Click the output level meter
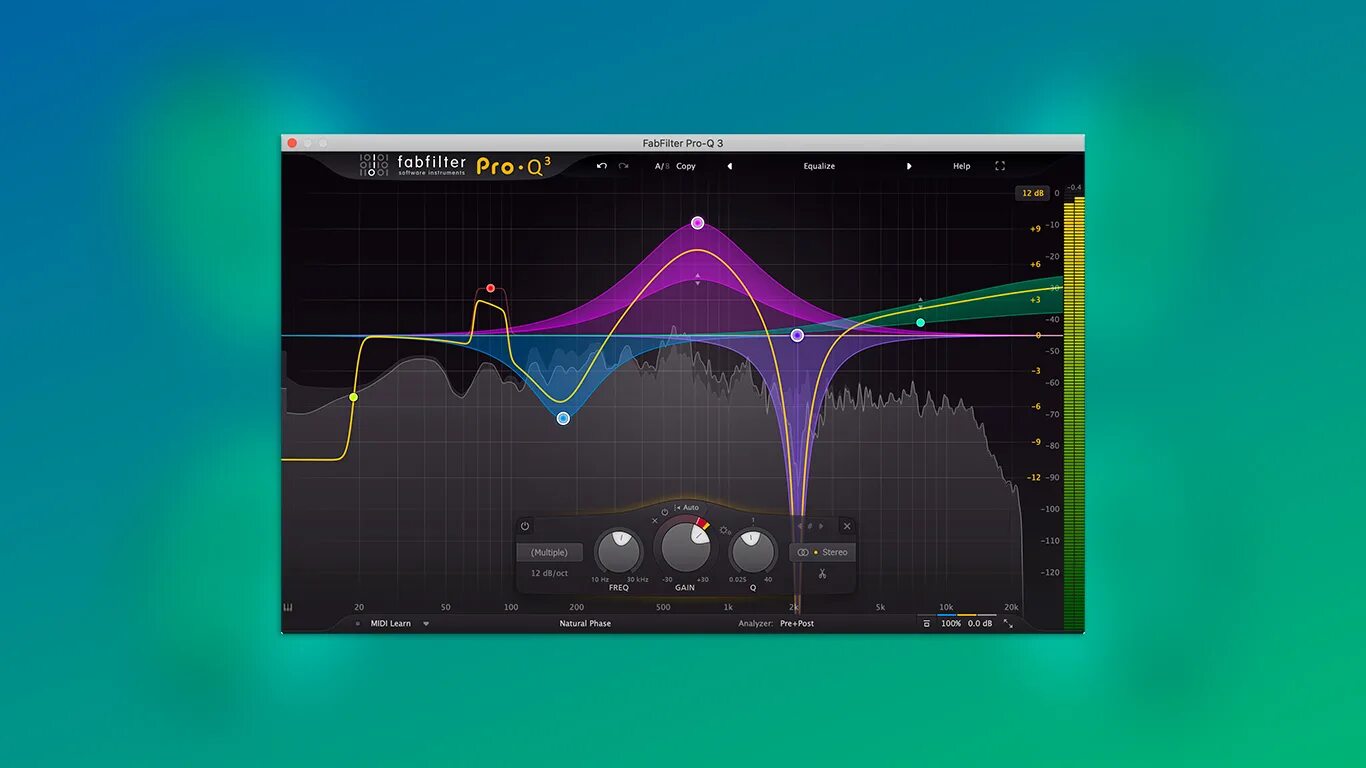The width and height of the screenshot is (1366, 768). 1073,413
